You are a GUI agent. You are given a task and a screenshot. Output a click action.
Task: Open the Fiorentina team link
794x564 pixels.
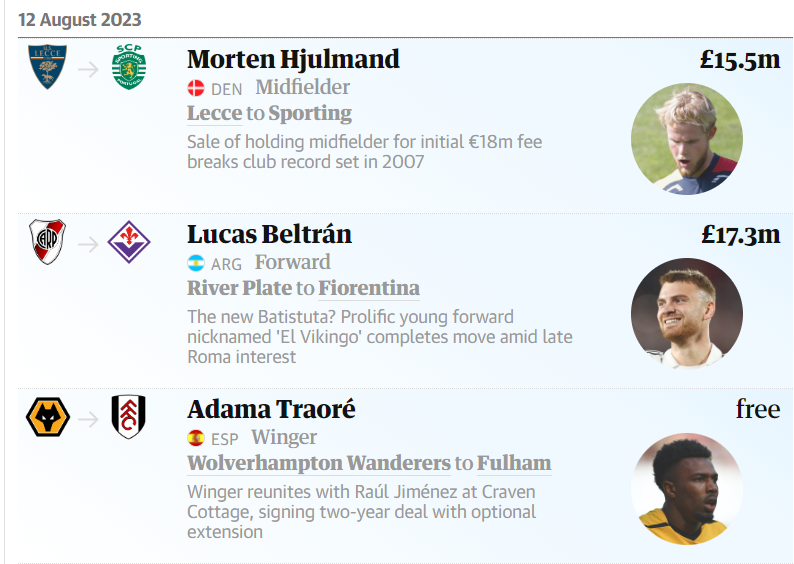[x=369, y=288]
